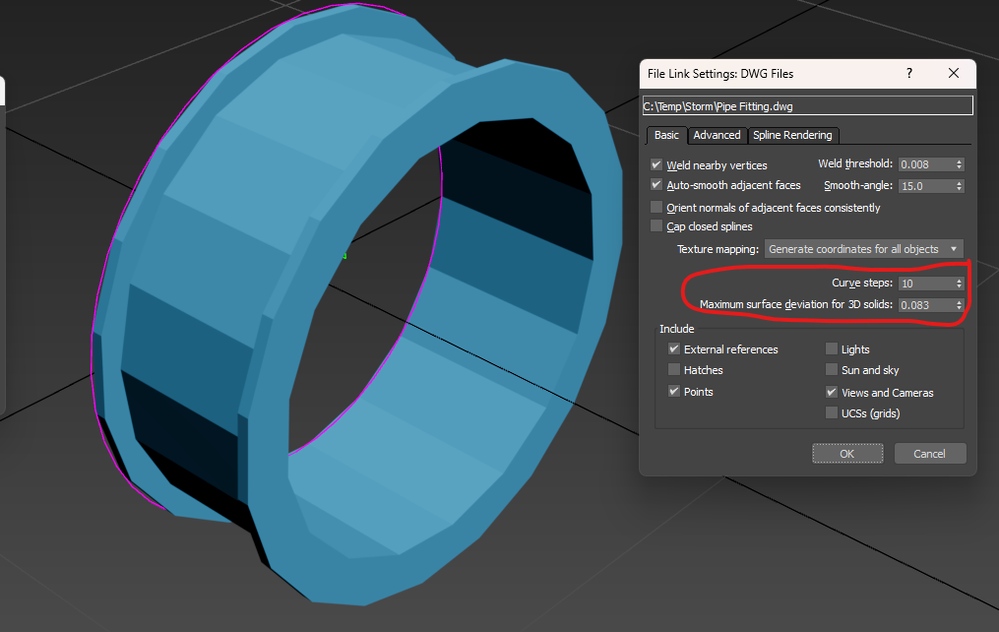Screen dimensions: 999x632
Task: Enable Hatches include option
Action: 673,370
